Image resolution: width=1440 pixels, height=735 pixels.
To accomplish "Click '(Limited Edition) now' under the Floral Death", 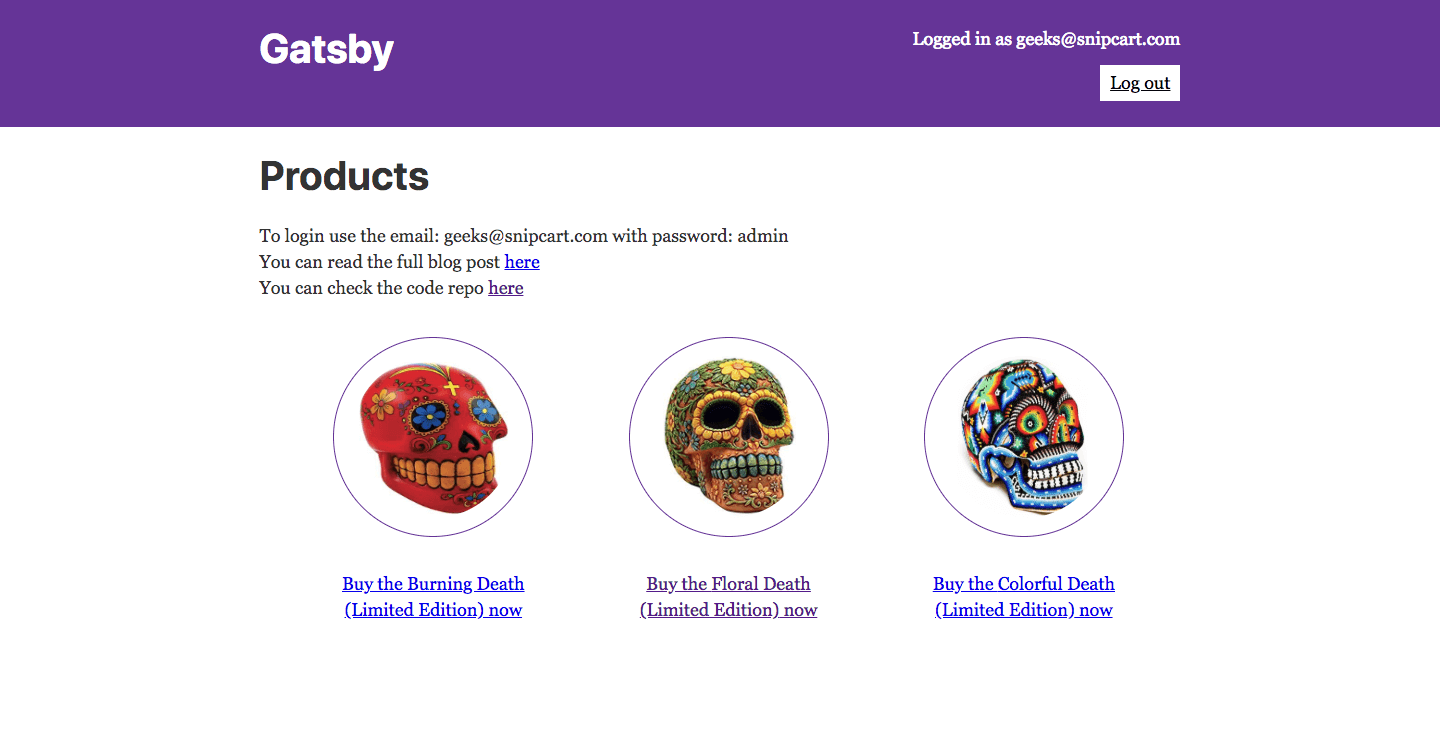I will pyautogui.click(x=729, y=610).
